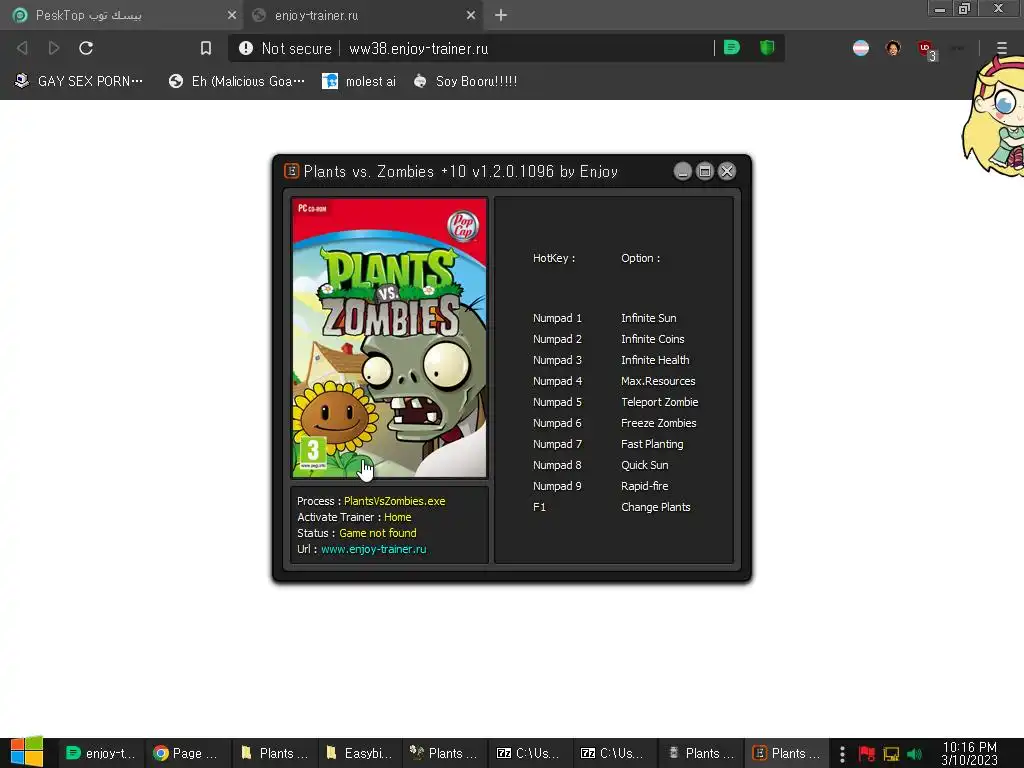Click the red flag tray icon
Screen dimensions: 1024x768
point(867,754)
